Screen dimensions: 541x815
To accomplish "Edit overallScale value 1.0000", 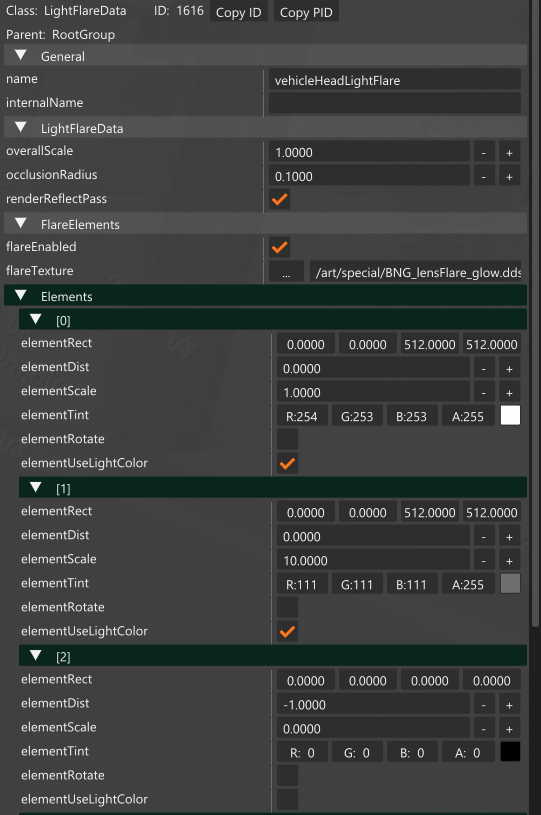I will pyautogui.click(x=369, y=152).
